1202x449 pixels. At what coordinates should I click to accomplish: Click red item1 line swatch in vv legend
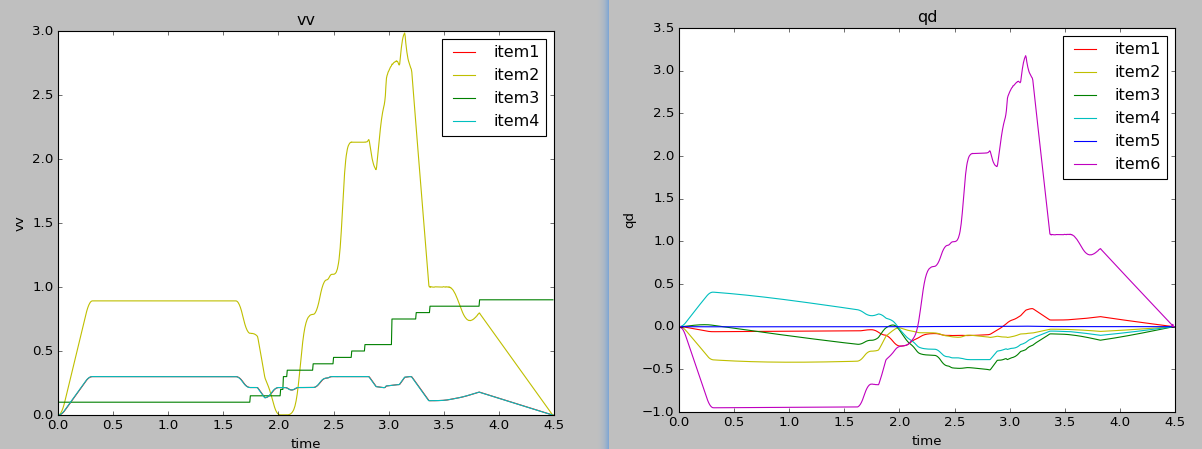tap(466, 52)
